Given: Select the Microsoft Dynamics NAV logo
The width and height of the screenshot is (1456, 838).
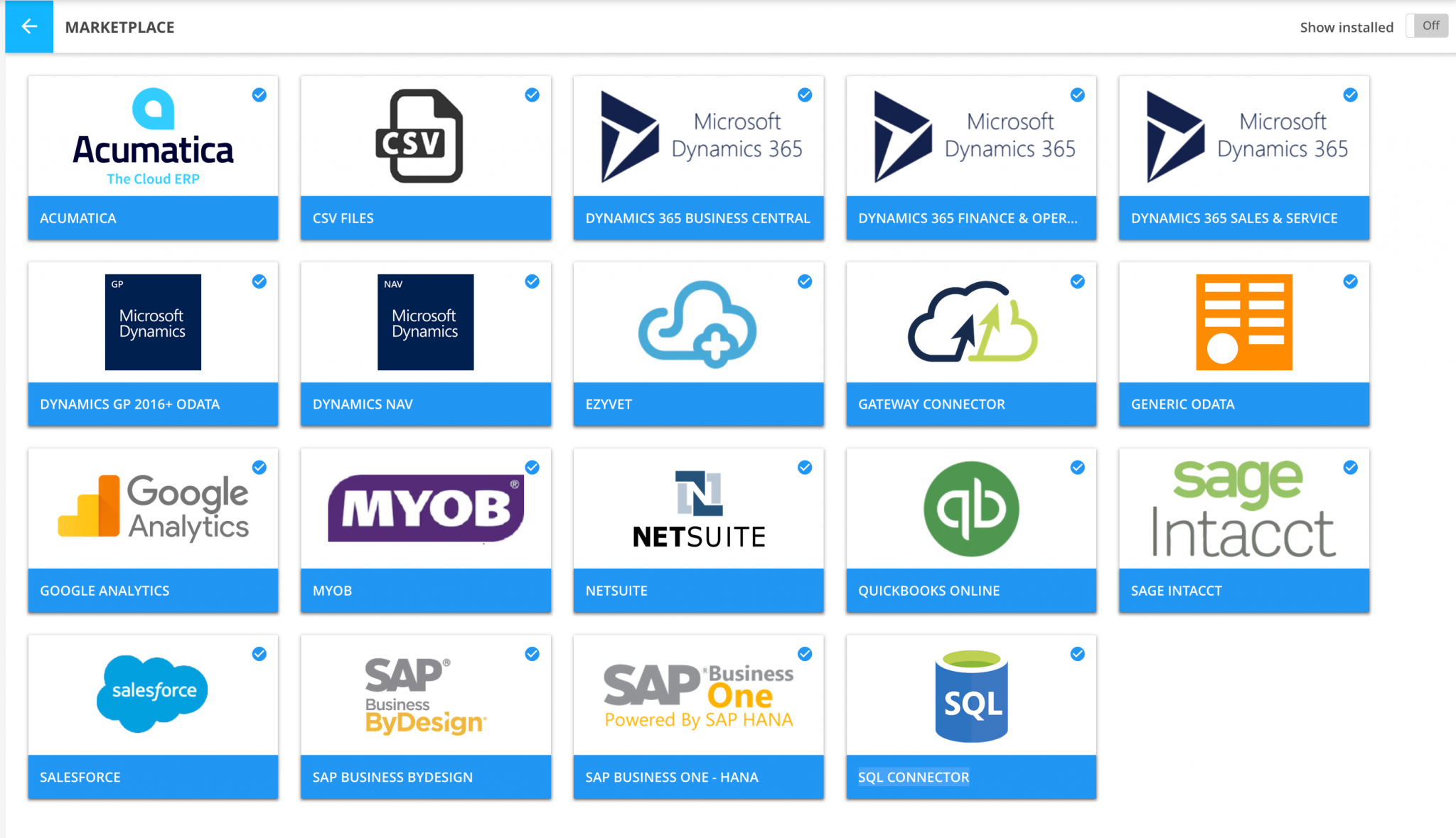Looking at the screenshot, I should click(425, 322).
